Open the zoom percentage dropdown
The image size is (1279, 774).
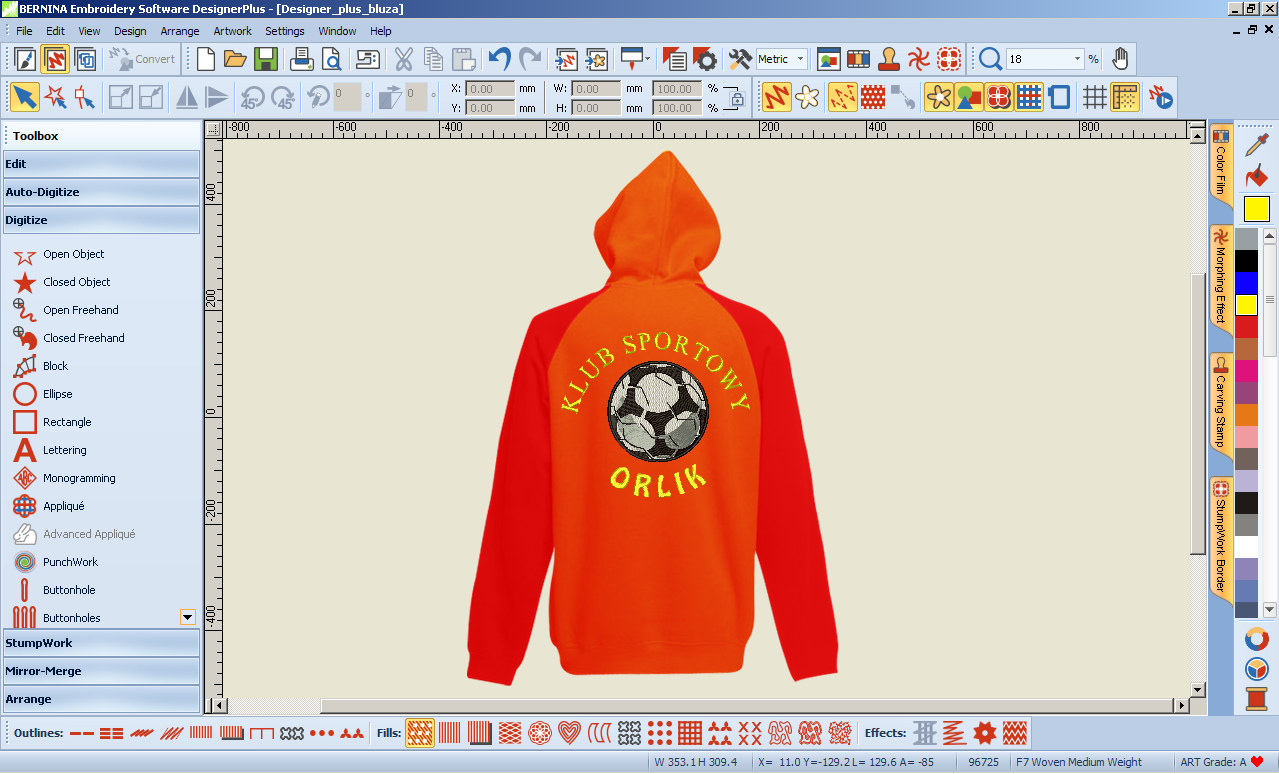pyautogui.click(x=1077, y=59)
